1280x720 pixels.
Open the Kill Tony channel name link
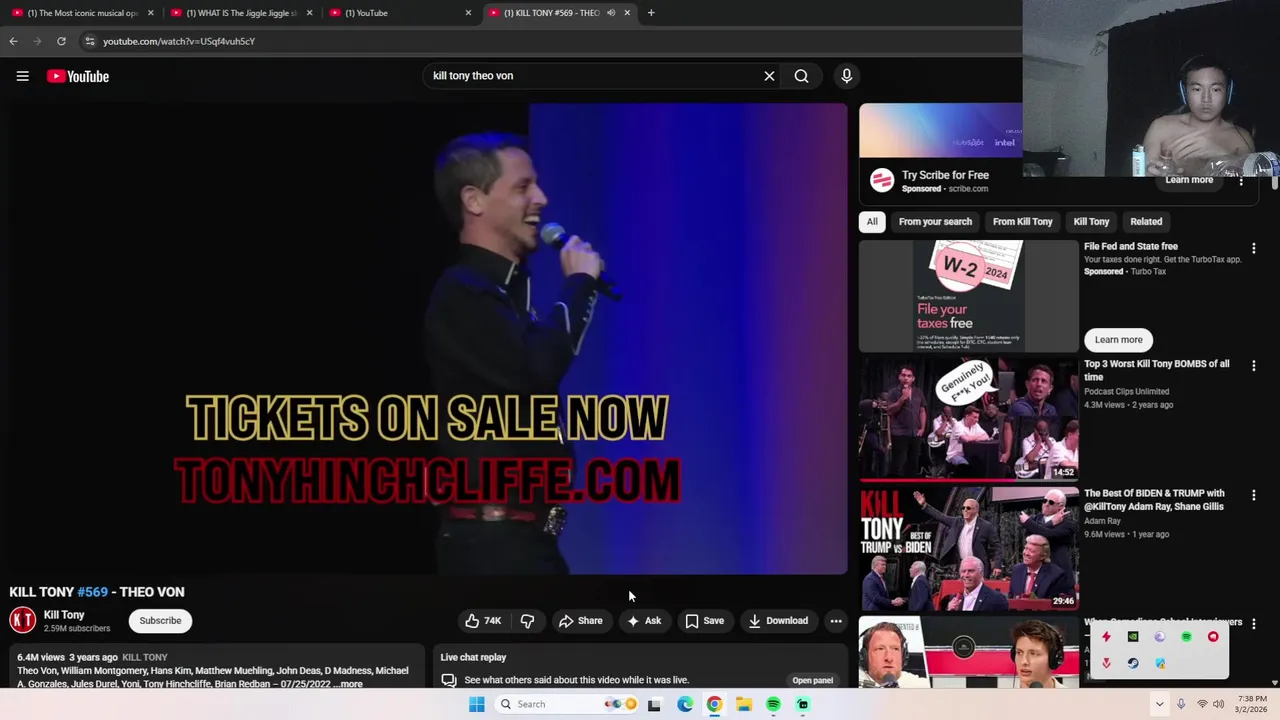click(64, 615)
